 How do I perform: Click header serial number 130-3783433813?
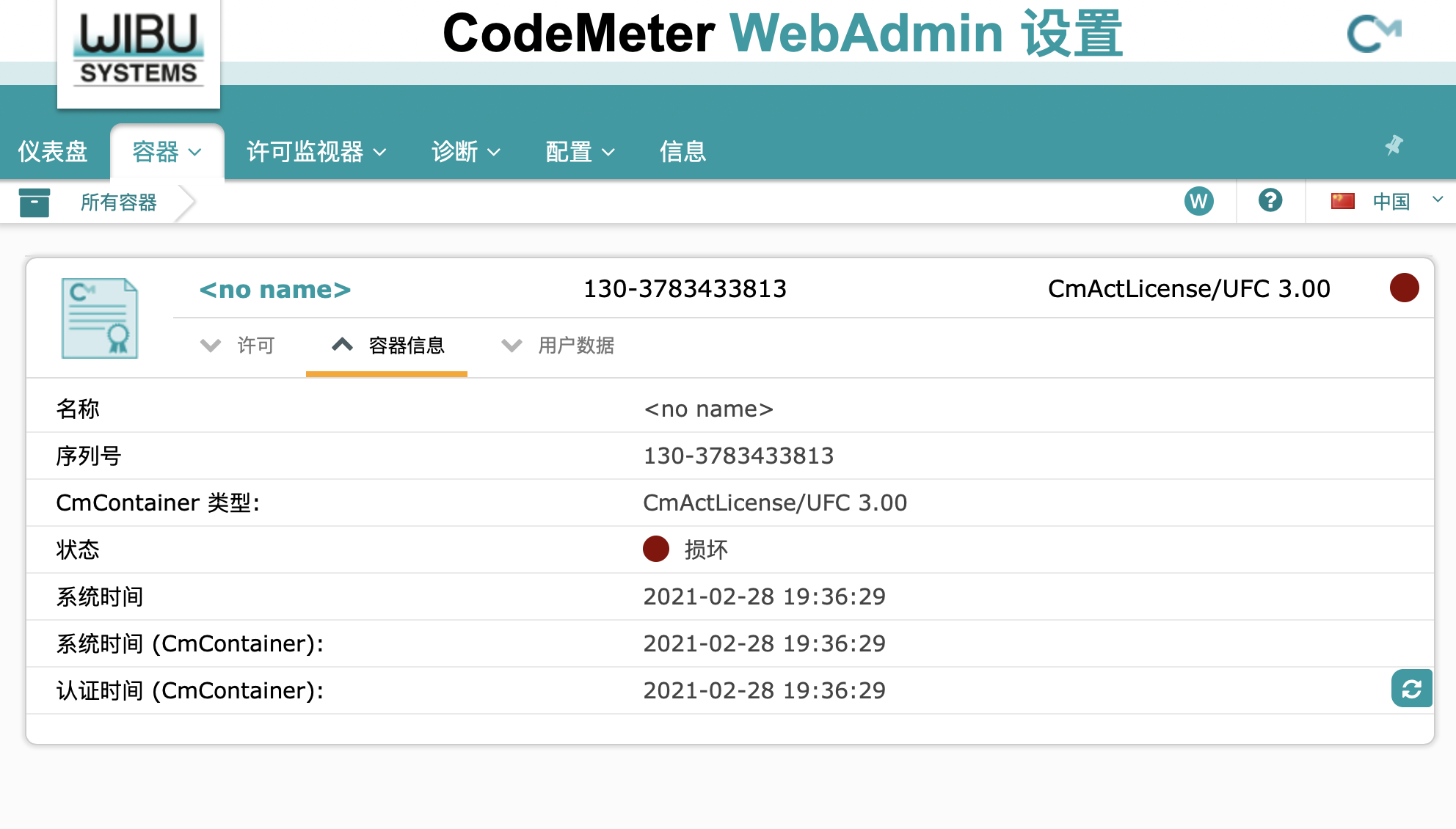[x=685, y=289]
